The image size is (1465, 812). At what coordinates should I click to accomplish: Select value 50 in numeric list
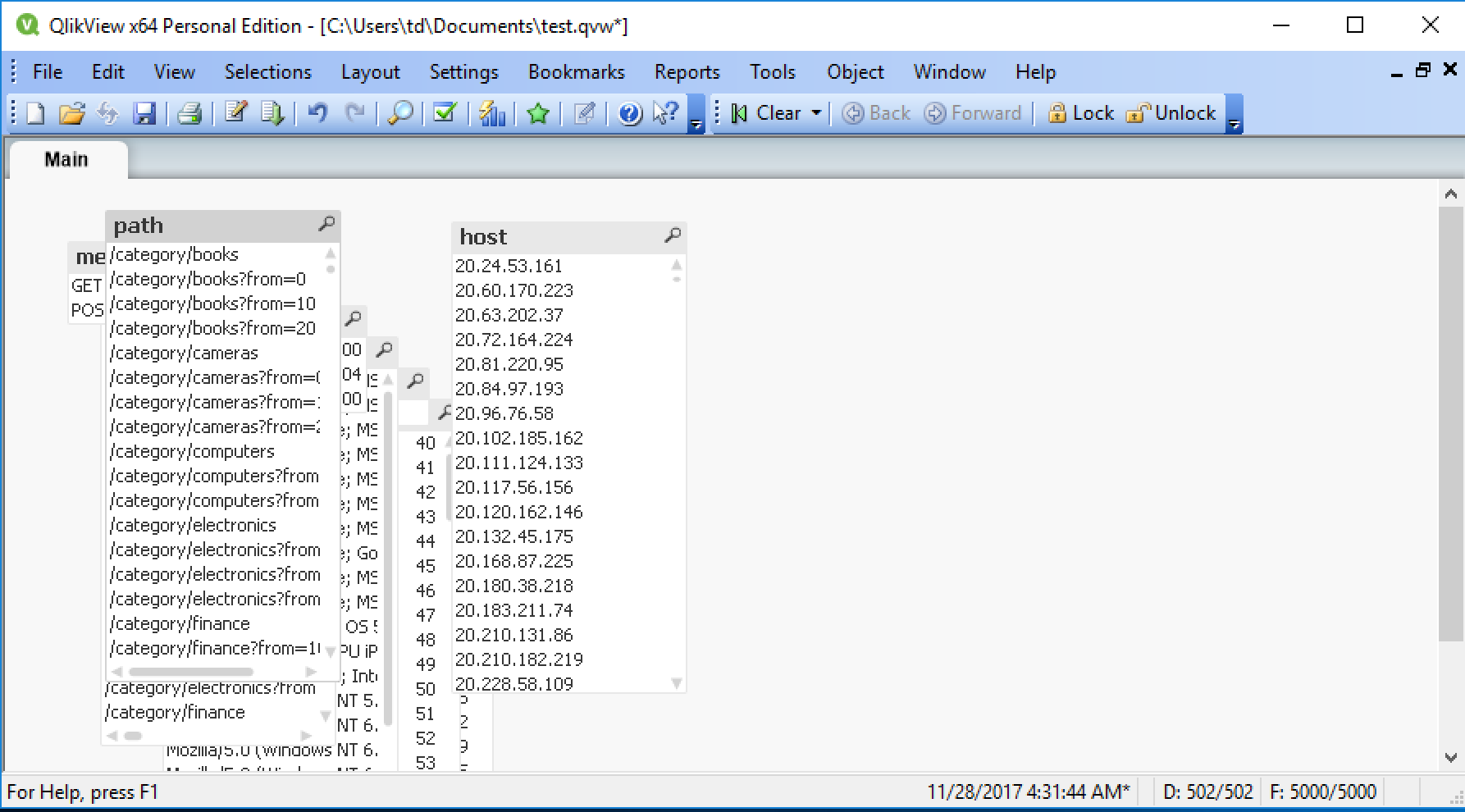(425, 689)
